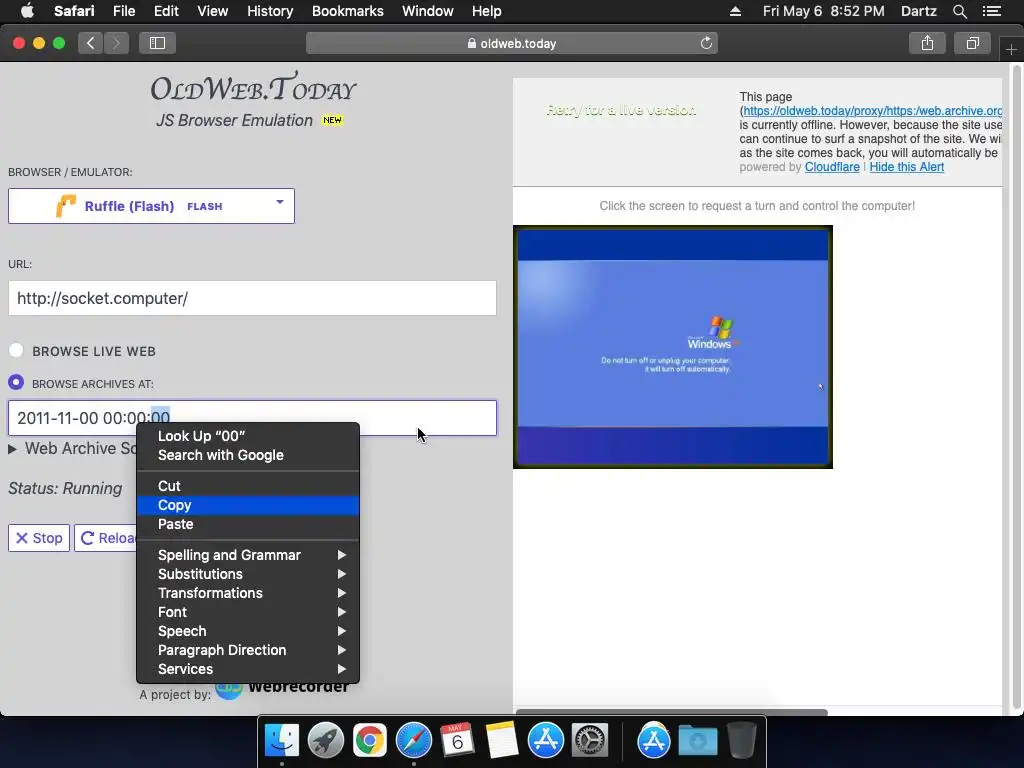Screen dimensions: 1024x768
Task: Launch Launchpad rocket from the dock
Action: pyautogui.click(x=325, y=741)
